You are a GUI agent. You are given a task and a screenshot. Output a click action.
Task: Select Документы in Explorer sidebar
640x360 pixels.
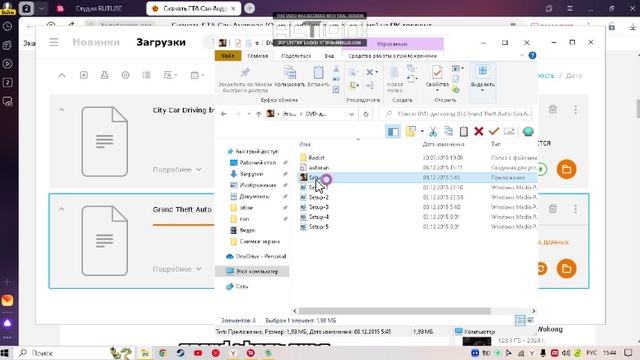[x=254, y=196]
